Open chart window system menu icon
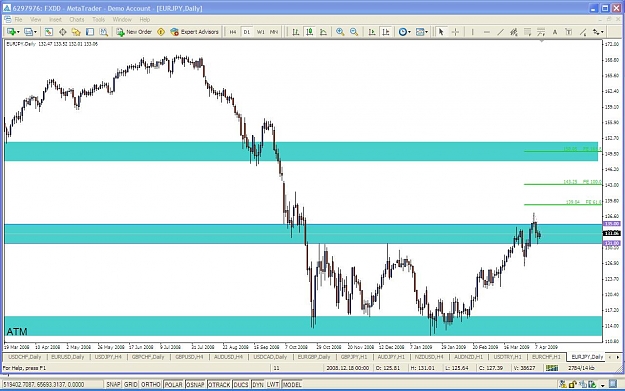 (x=7, y=19)
